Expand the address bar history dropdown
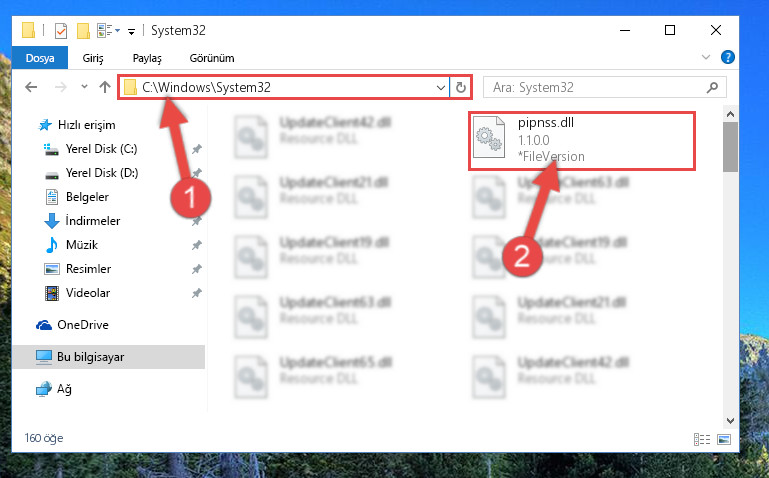The image size is (769, 478). 440,87
